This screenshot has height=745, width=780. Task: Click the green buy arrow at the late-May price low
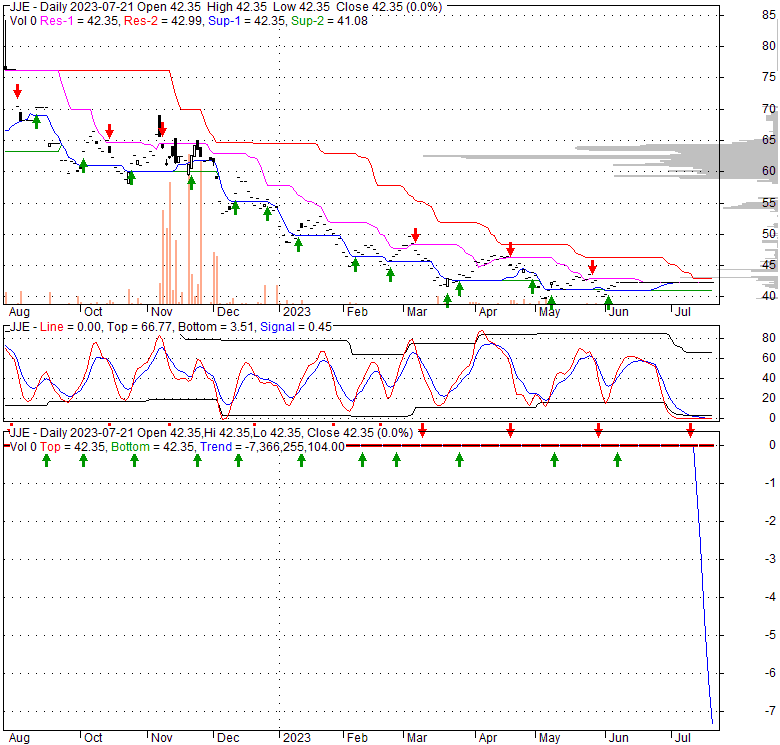(608, 301)
